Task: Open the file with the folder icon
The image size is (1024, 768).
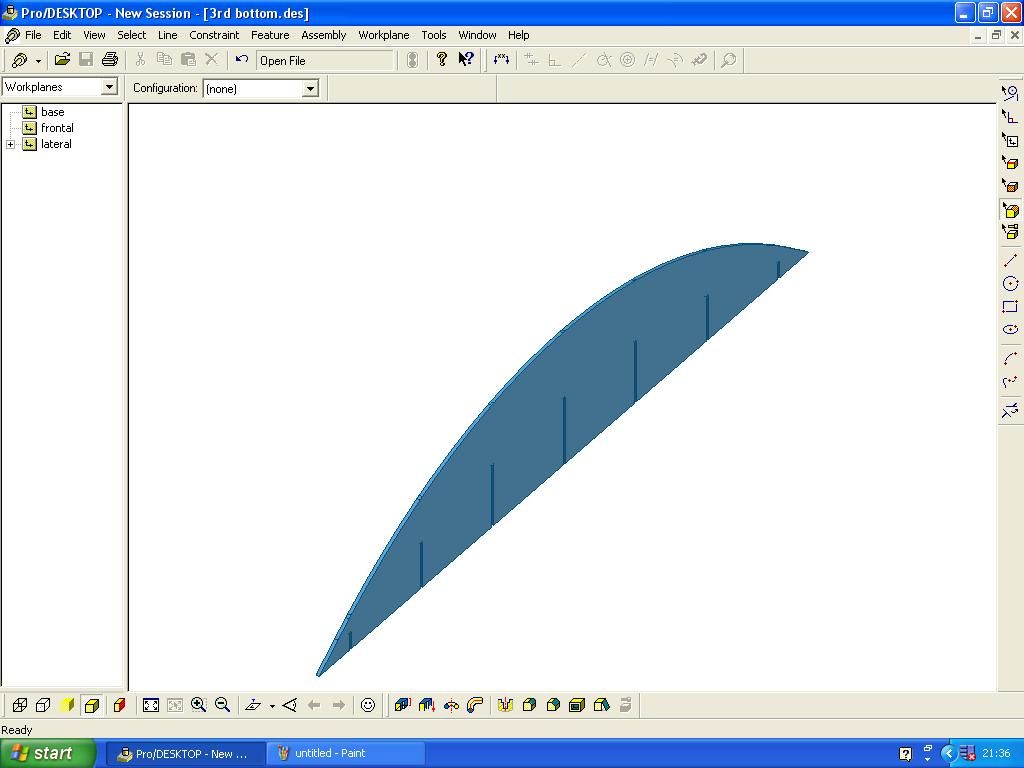Action: point(62,60)
